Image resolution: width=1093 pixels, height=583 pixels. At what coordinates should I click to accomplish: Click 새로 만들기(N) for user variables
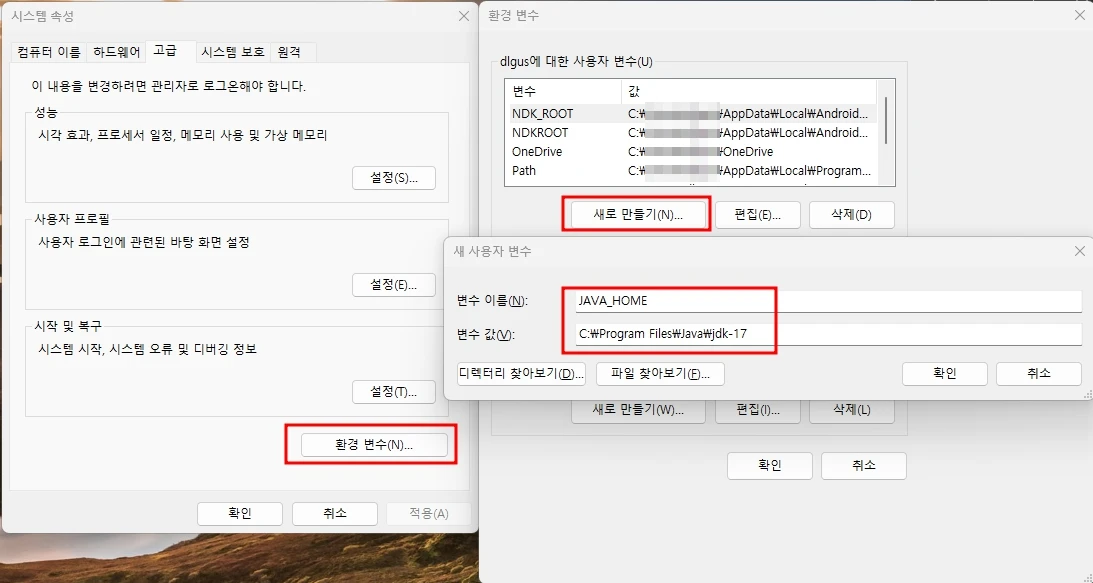637,213
